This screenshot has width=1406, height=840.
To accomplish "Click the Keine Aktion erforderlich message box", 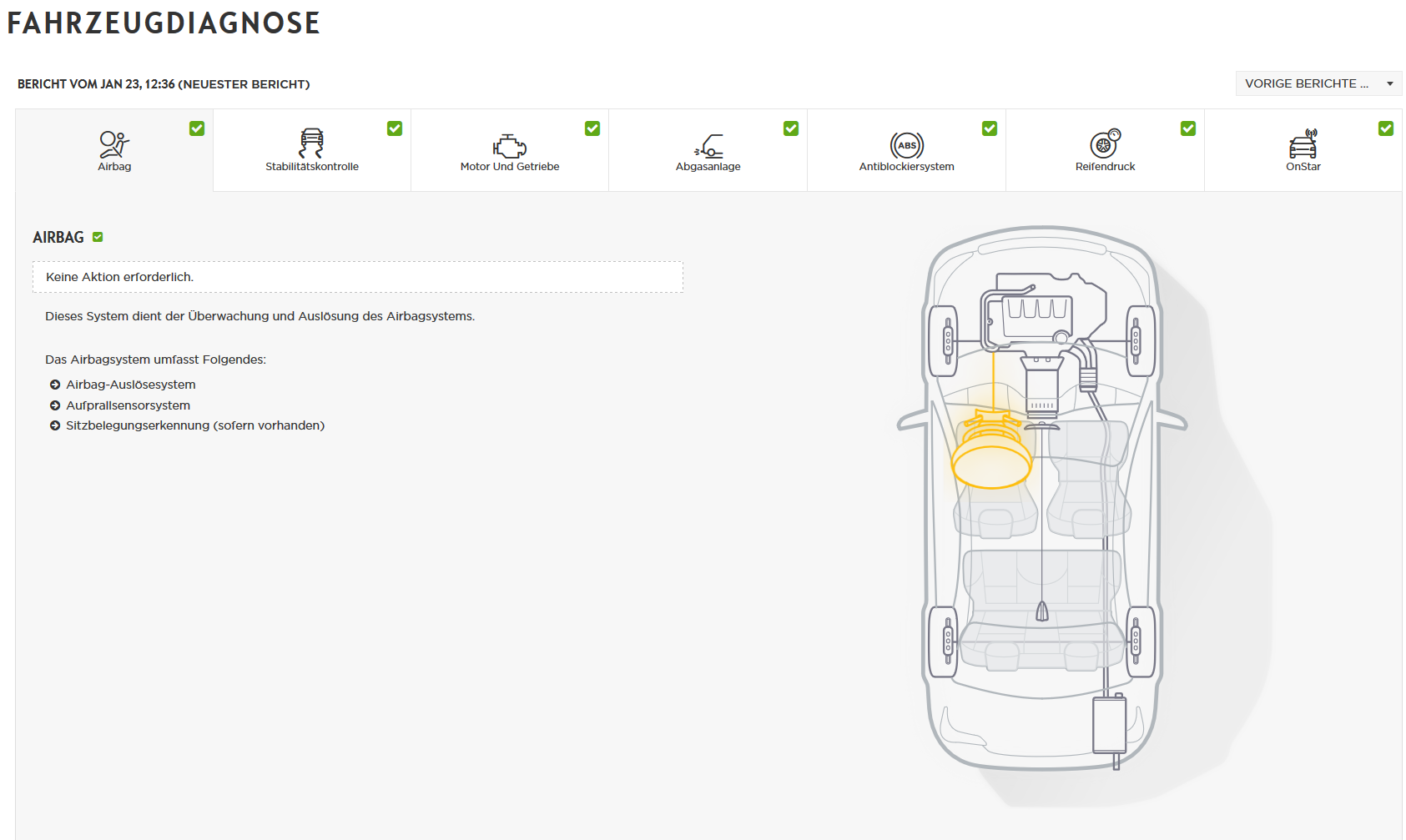I will [358, 277].
